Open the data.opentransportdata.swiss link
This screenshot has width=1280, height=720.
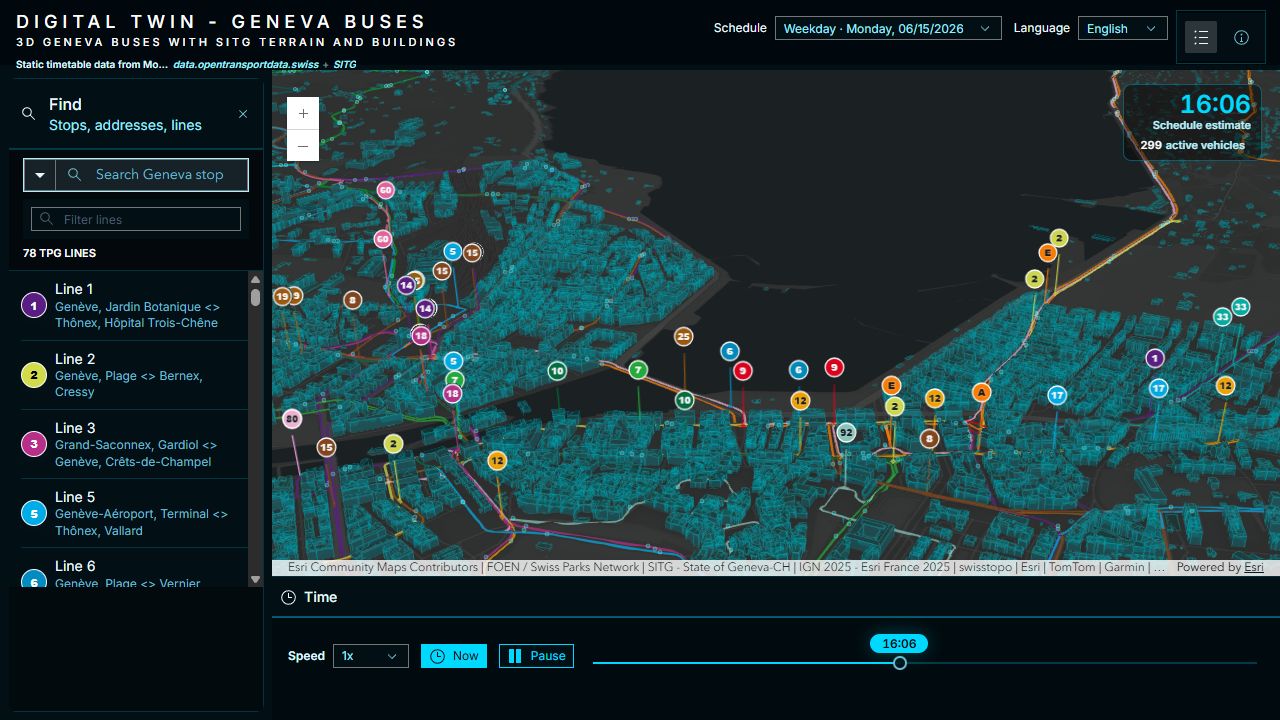coord(246,64)
